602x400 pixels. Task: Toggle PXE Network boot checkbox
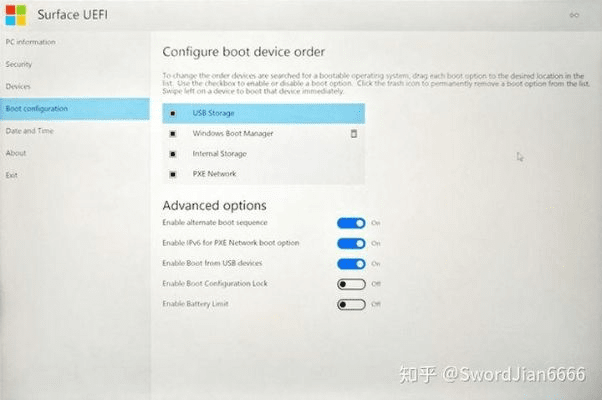tap(173, 174)
